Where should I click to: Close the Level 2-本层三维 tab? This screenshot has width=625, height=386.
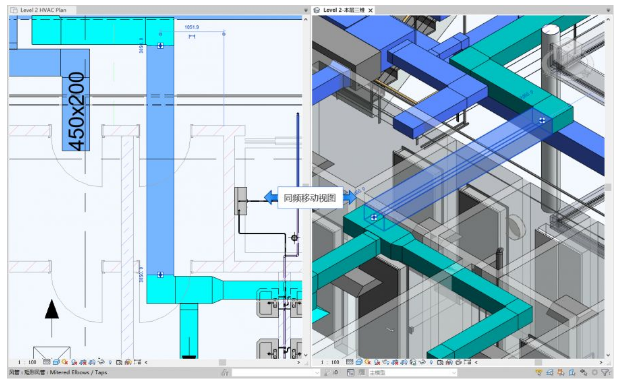[x=370, y=10]
